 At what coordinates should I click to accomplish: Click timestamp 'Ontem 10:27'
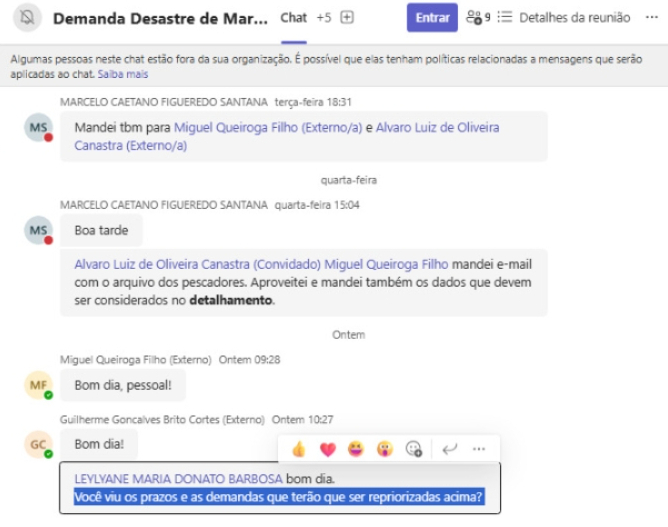pos(302,420)
